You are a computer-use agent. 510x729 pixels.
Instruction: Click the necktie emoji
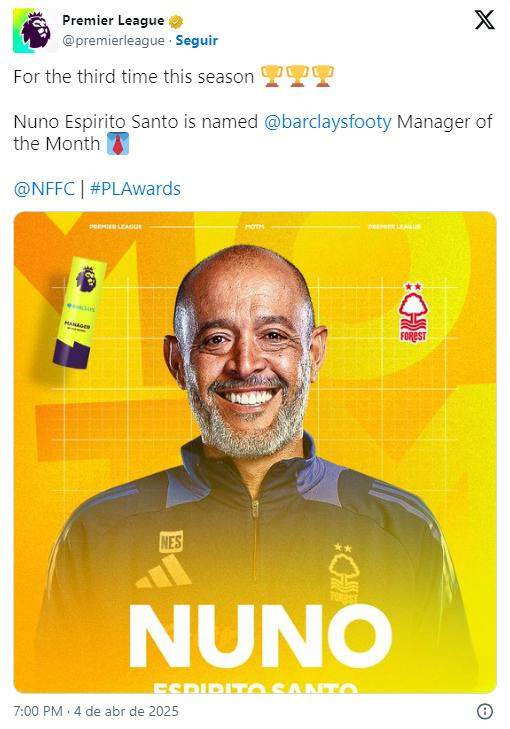click(x=118, y=144)
